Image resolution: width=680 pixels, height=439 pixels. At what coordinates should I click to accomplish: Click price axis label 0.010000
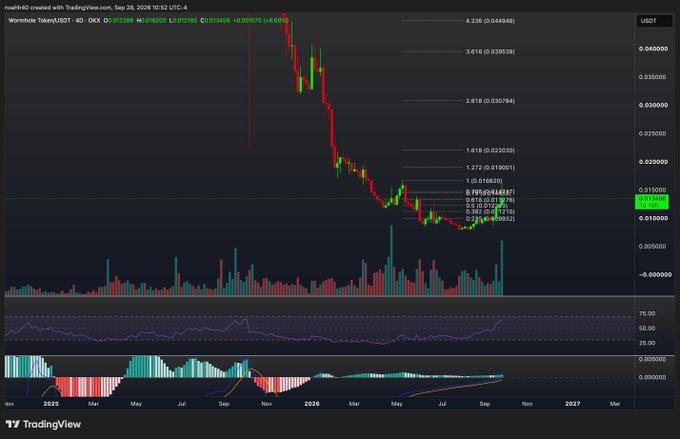pyautogui.click(x=653, y=218)
